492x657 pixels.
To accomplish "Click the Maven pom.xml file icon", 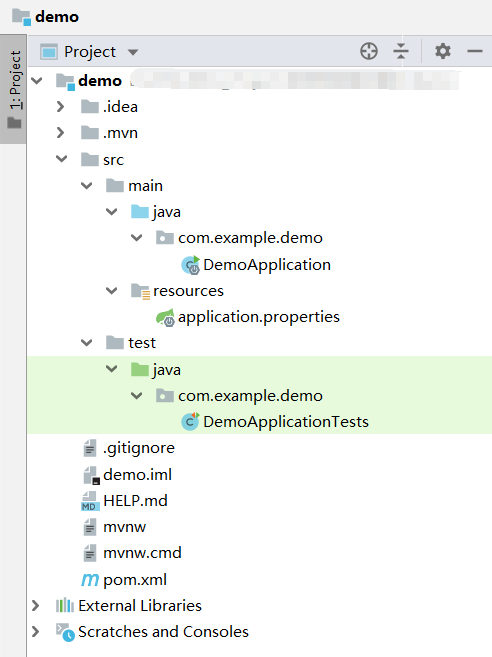I will (x=90, y=580).
